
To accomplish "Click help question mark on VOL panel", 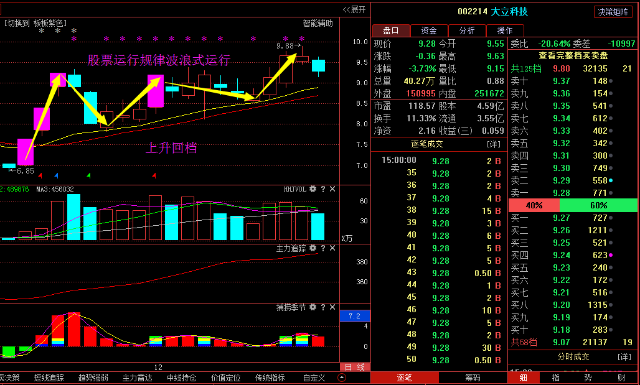I will pos(323,189).
